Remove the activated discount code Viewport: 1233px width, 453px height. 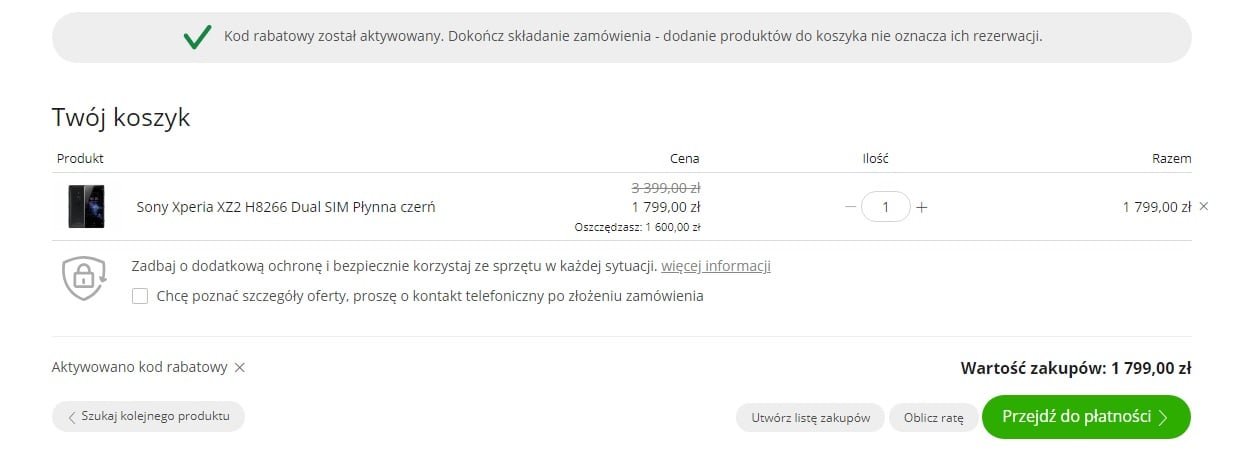(239, 367)
